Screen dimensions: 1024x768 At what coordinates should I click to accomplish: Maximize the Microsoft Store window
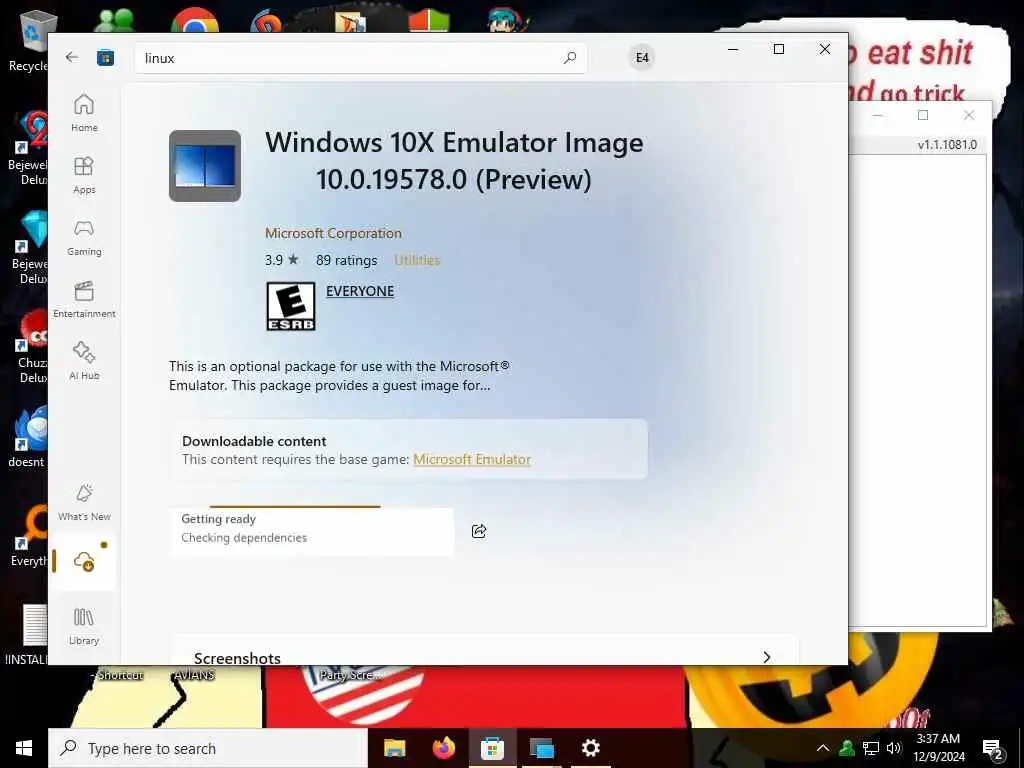[x=778, y=49]
